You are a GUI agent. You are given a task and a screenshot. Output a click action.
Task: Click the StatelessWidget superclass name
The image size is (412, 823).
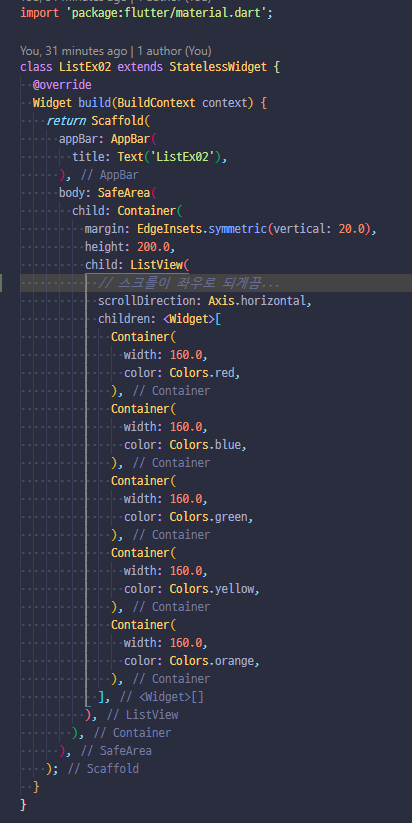coord(218,67)
